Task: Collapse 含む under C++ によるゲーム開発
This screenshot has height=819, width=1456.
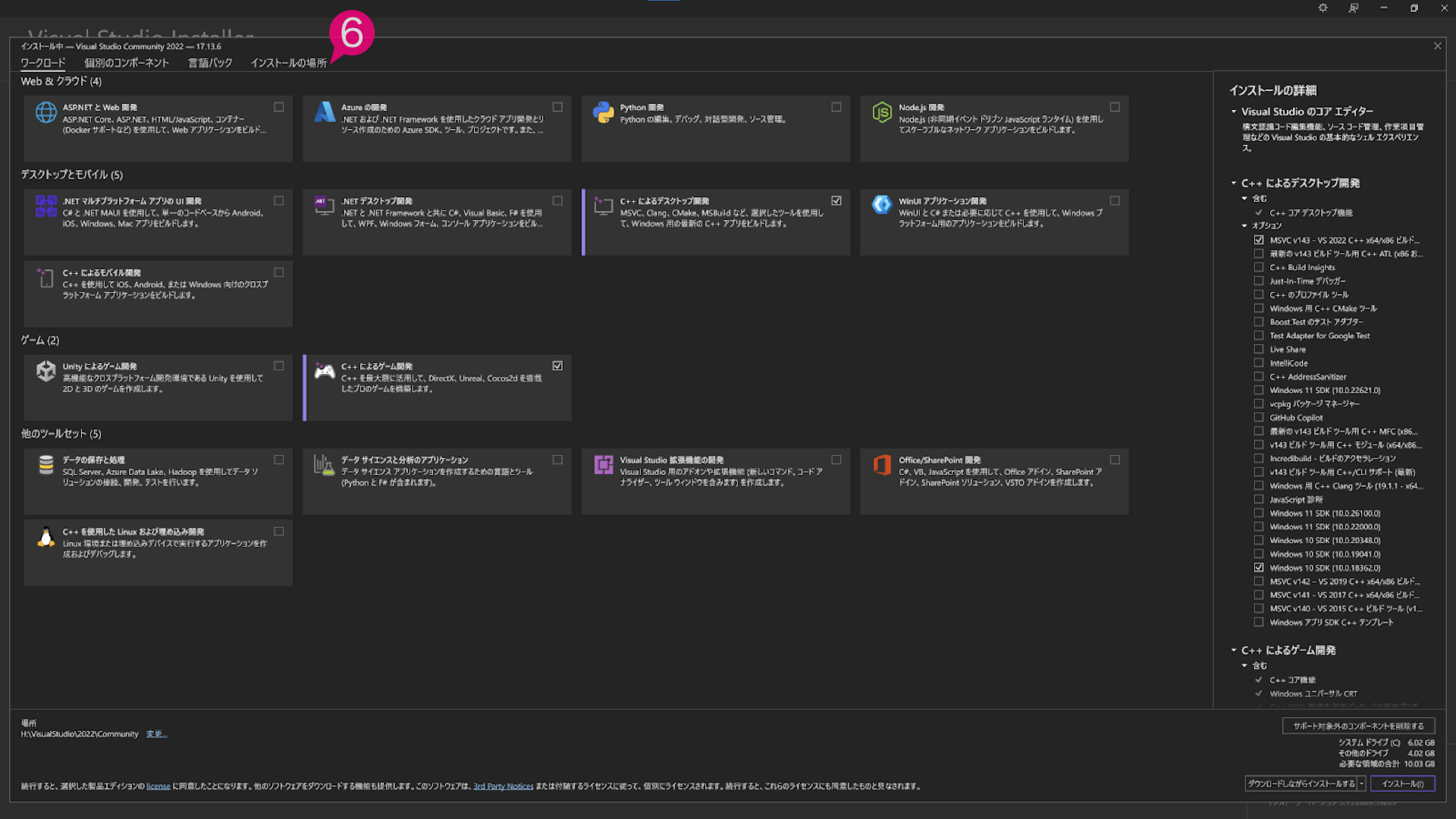Action: [x=1244, y=666]
